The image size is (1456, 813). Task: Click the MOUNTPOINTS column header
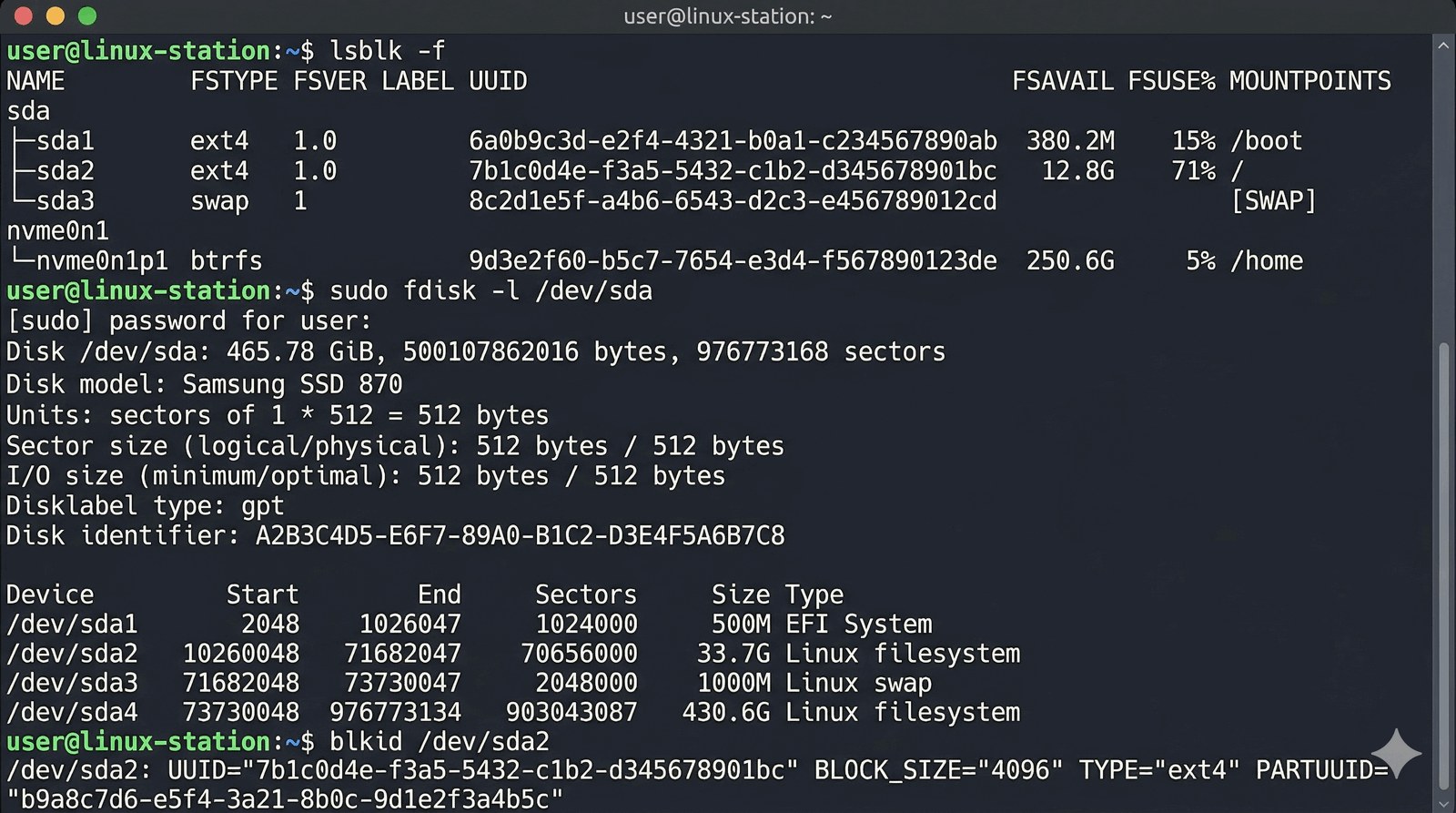coord(1309,81)
